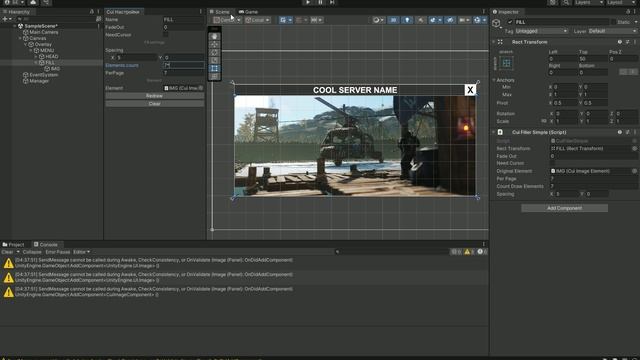640x360 pixels.
Task: Select the Rect tool in Scene toolbar
Action: tap(214, 68)
